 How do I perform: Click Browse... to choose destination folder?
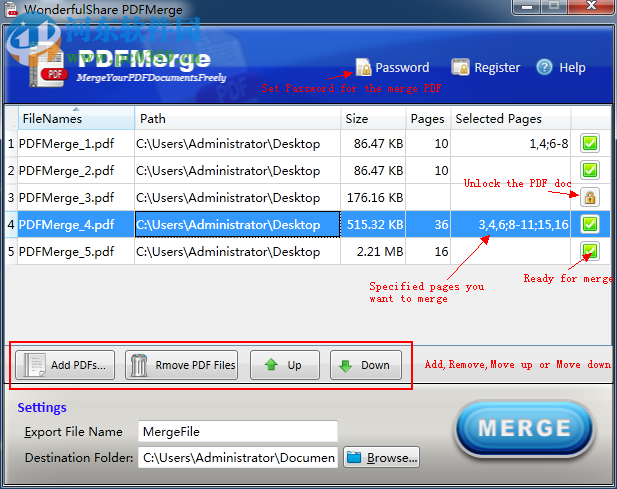(382, 458)
